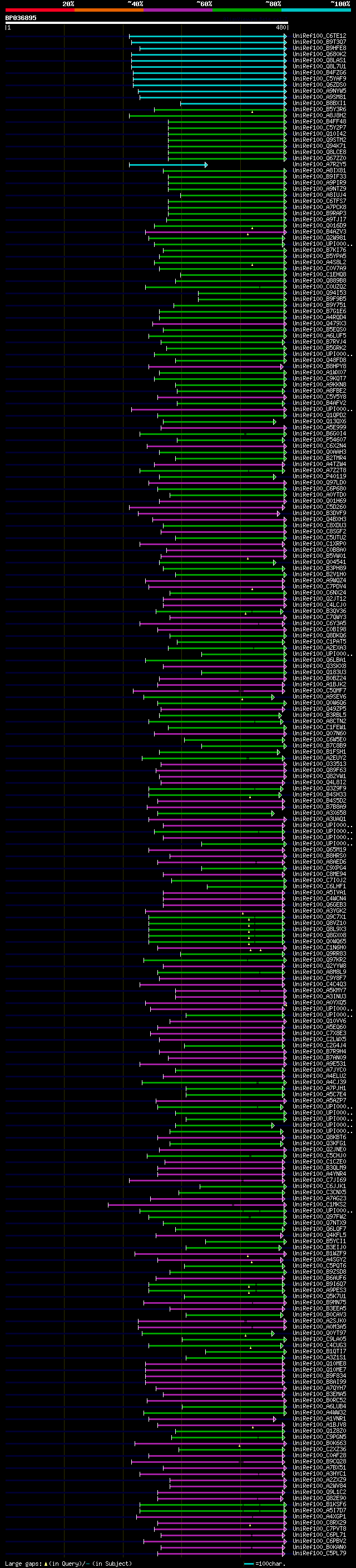Open hit UniRef100_B9HFE8

[319, 48]
